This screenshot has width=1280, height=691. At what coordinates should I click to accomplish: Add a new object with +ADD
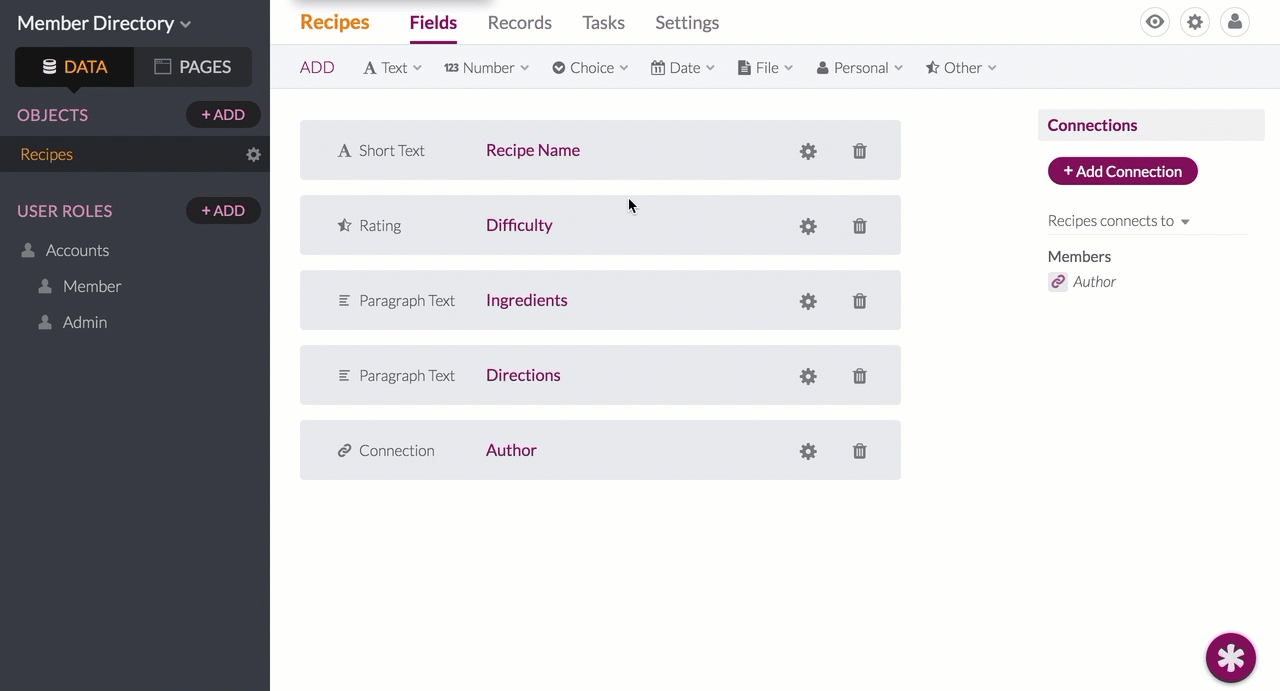pyautogui.click(x=223, y=115)
